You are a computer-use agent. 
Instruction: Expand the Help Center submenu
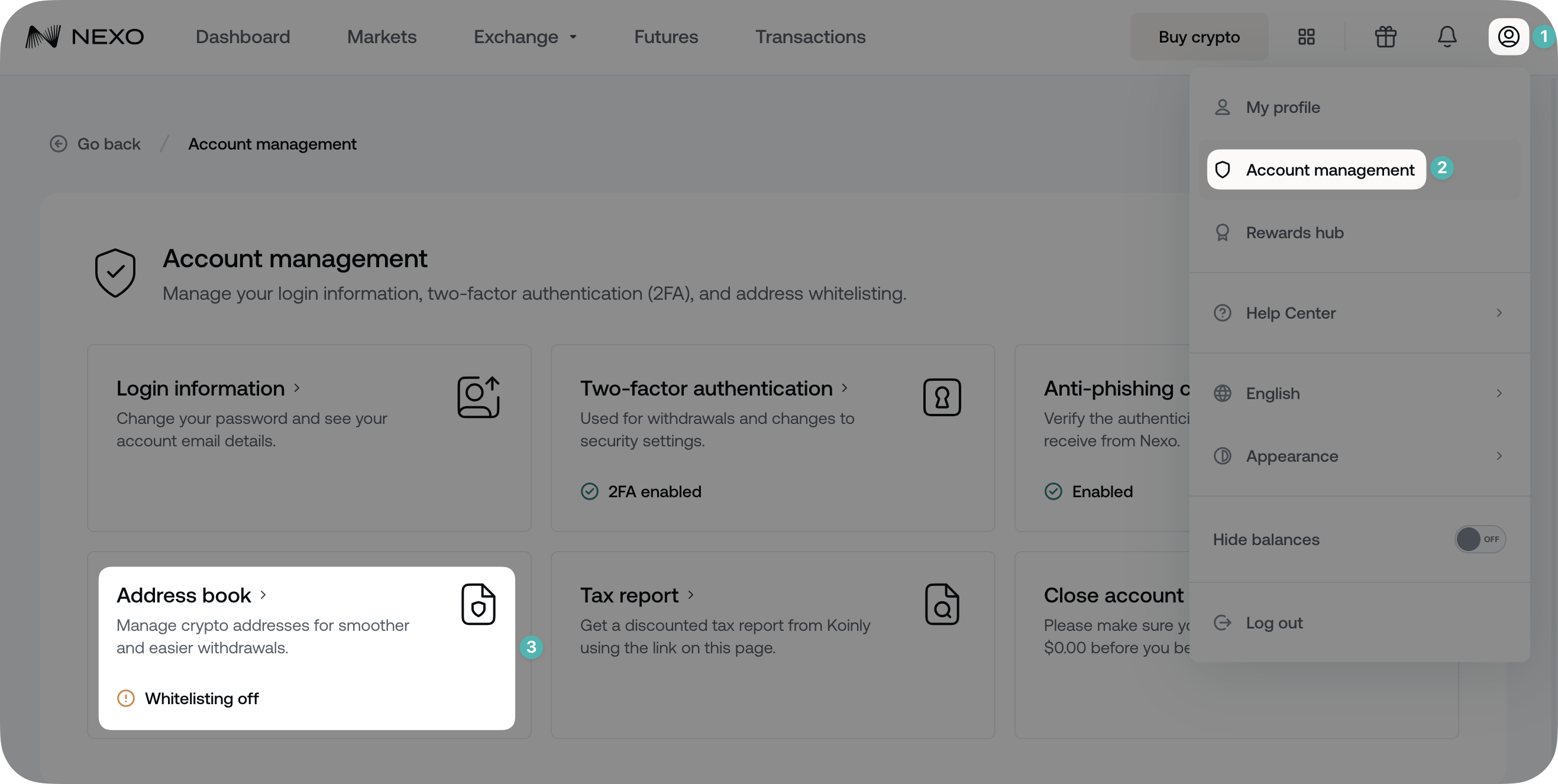pos(1359,313)
